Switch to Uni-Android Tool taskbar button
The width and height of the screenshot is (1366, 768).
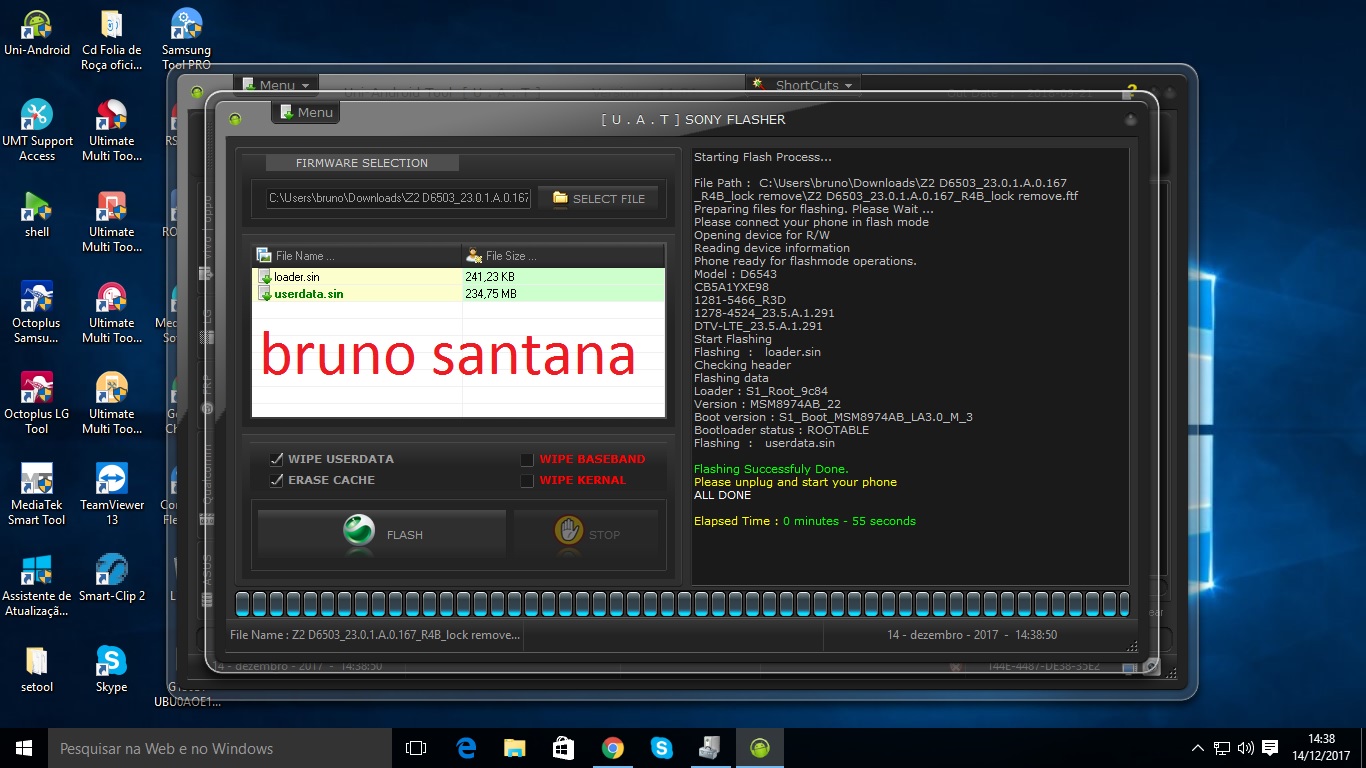click(x=759, y=748)
